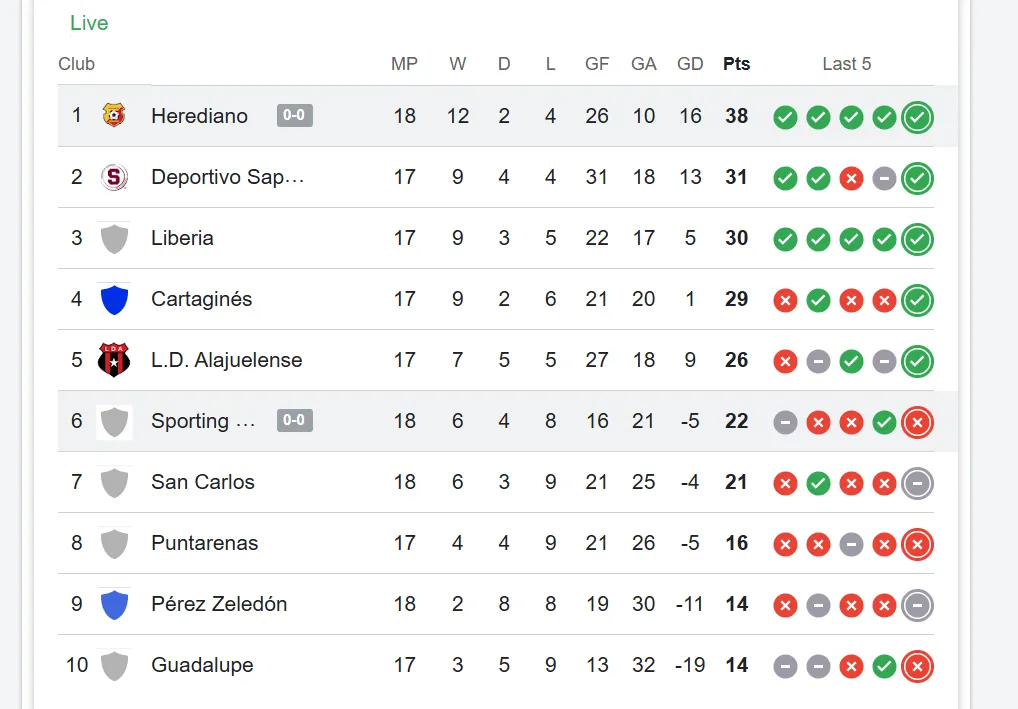Screen dimensions: 1018x709
Task: Click the Pts column header
Action: [x=737, y=64]
